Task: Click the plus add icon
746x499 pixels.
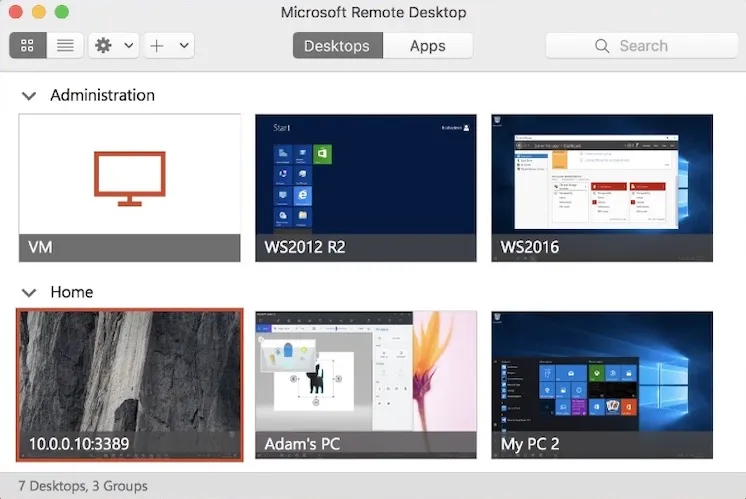Action: click(x=157, y=46)
